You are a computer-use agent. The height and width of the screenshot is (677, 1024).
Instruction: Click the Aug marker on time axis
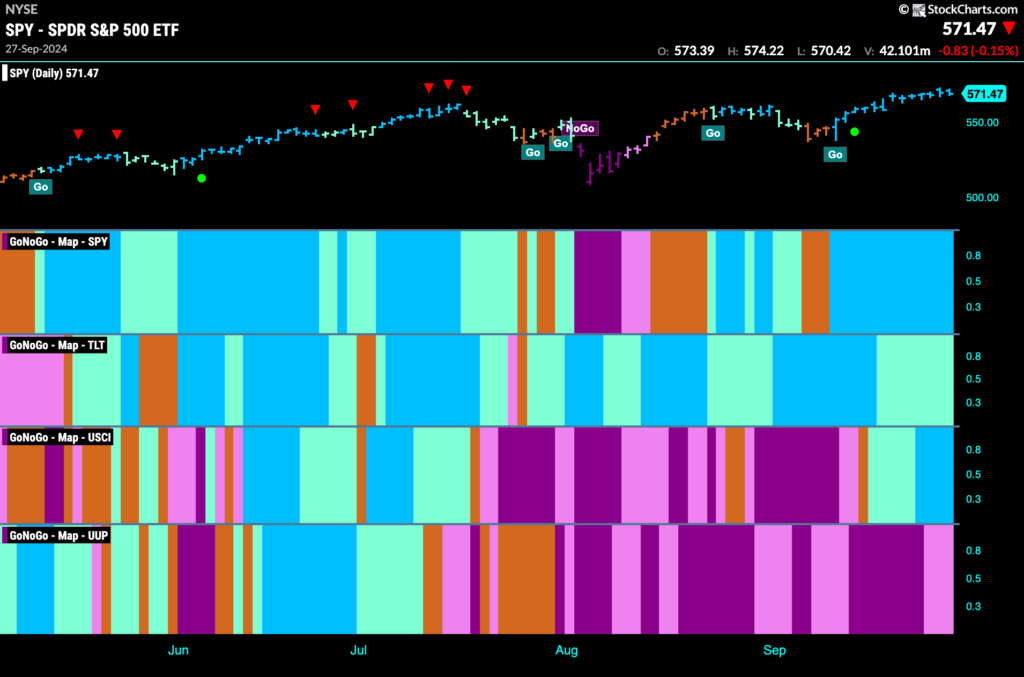[x=566, y=650]
